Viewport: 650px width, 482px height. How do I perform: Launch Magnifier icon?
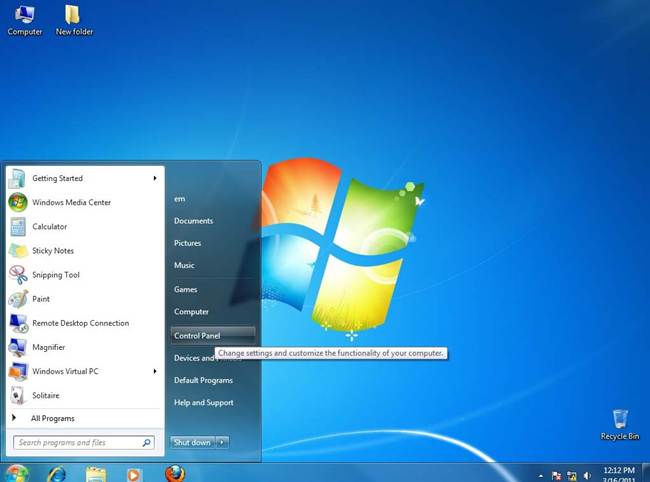click(x=18, y=347)
